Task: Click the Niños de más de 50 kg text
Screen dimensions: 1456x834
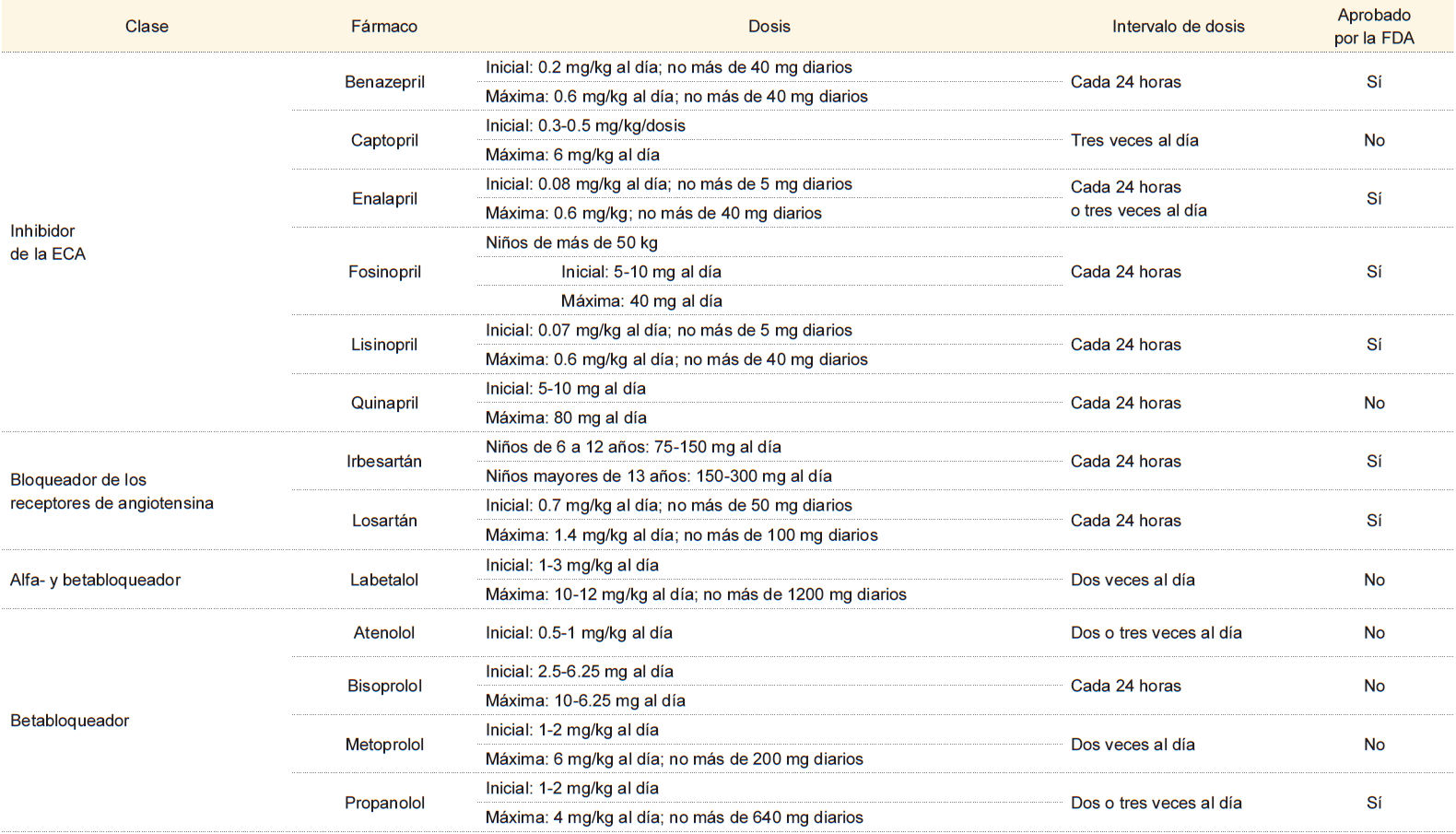Action: click(x=571, y=243)
